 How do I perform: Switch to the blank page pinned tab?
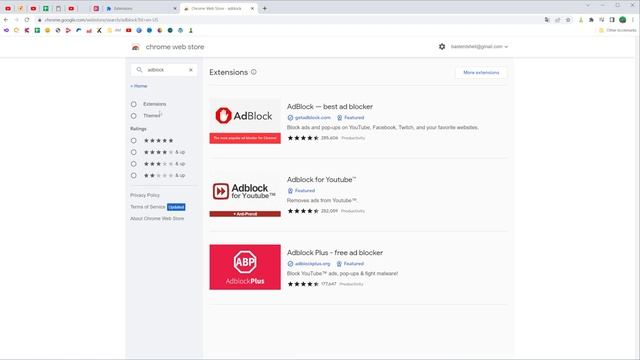58,8
